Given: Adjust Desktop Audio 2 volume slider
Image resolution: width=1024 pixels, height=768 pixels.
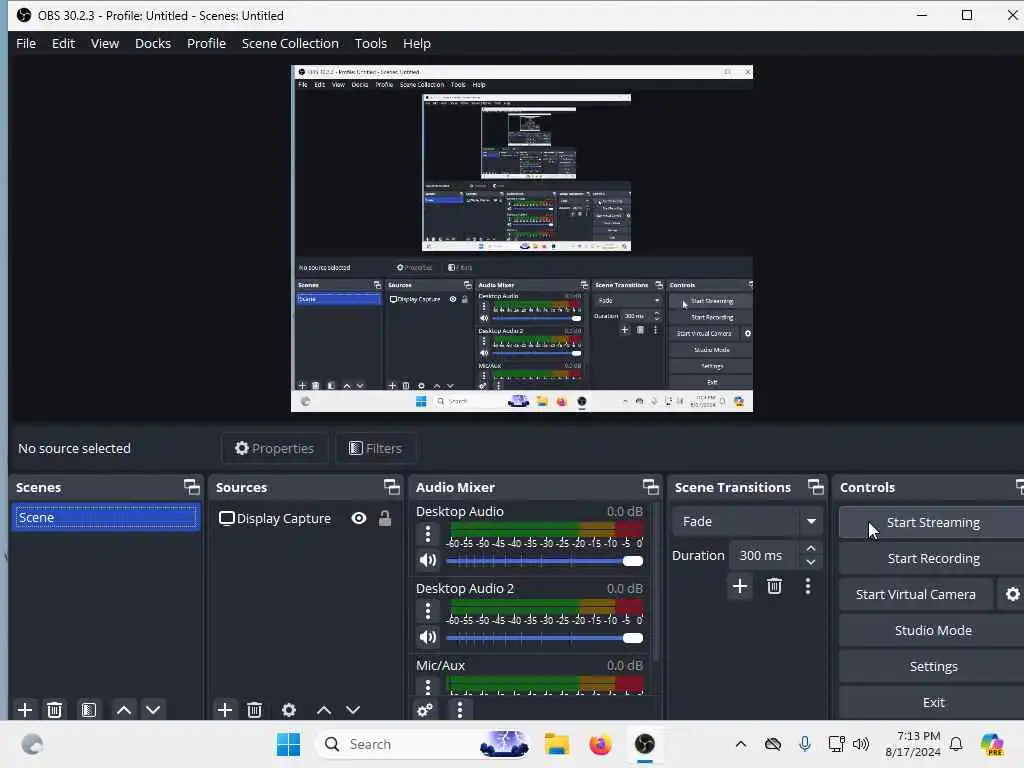Looking at the screenshot, I should [x=544, y=637].
